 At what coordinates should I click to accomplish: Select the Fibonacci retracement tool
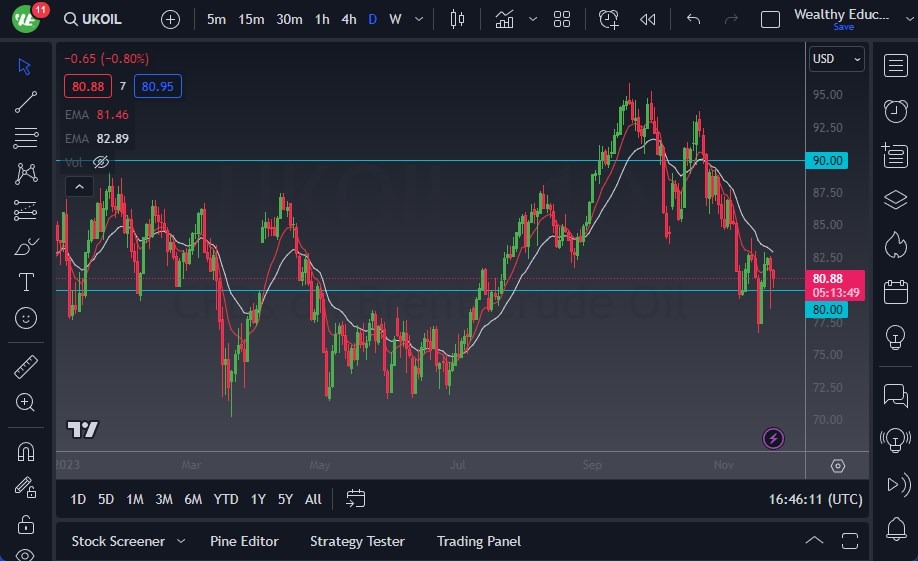coord(25,138)
